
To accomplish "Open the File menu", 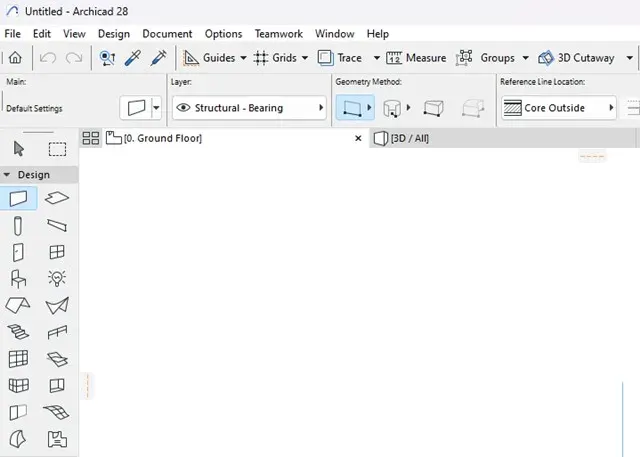I will pyautogui.click(x=13, y=34).
